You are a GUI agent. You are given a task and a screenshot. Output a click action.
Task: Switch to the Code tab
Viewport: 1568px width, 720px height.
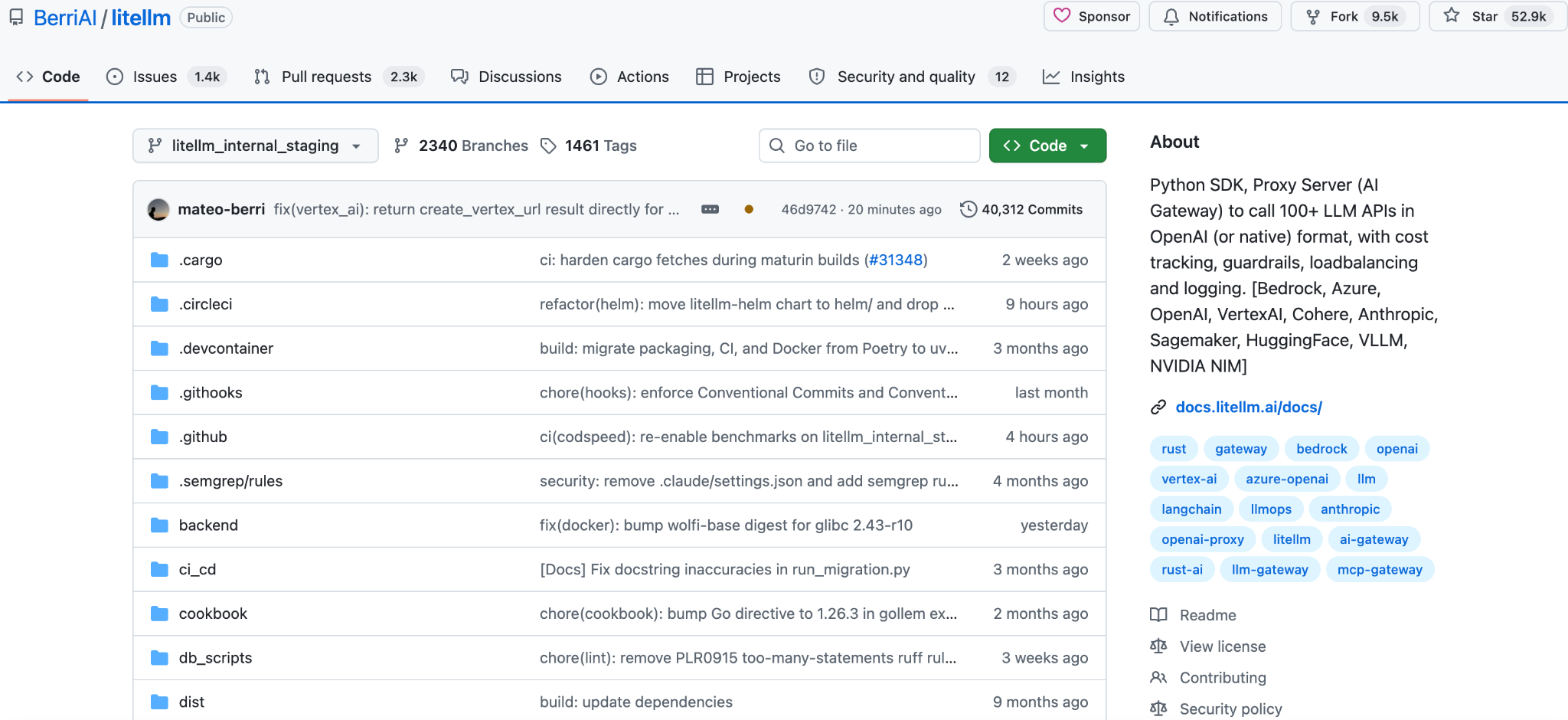(48, 77)
